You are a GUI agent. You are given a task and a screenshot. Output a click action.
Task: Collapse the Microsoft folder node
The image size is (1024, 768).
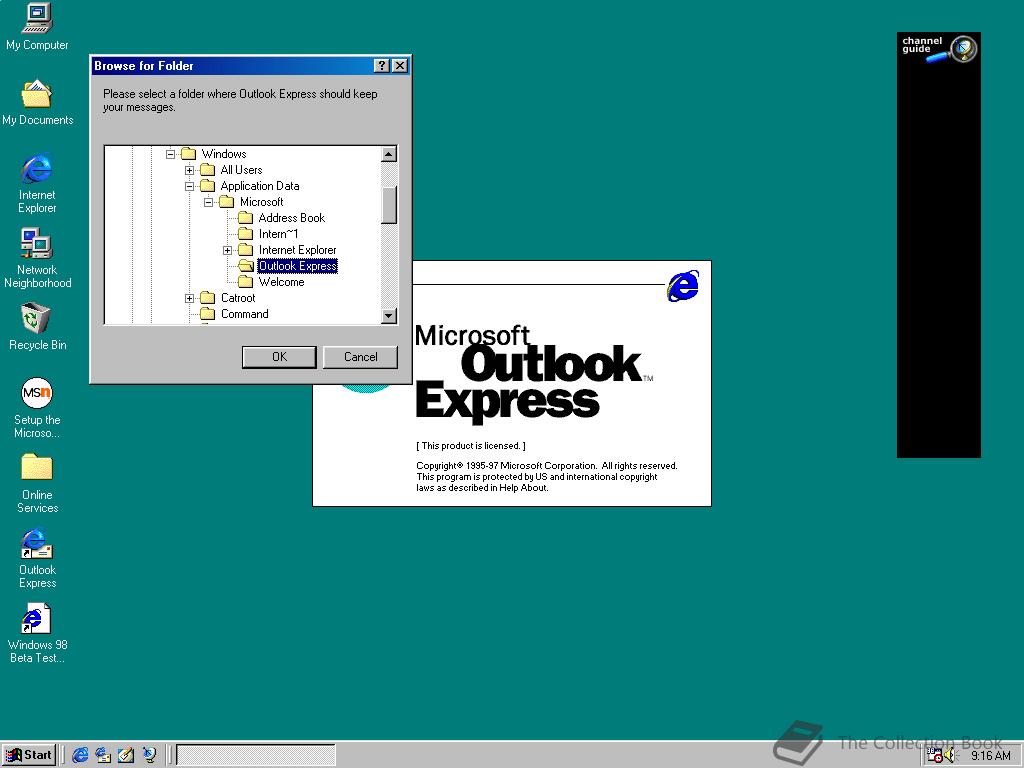[208, 202]
